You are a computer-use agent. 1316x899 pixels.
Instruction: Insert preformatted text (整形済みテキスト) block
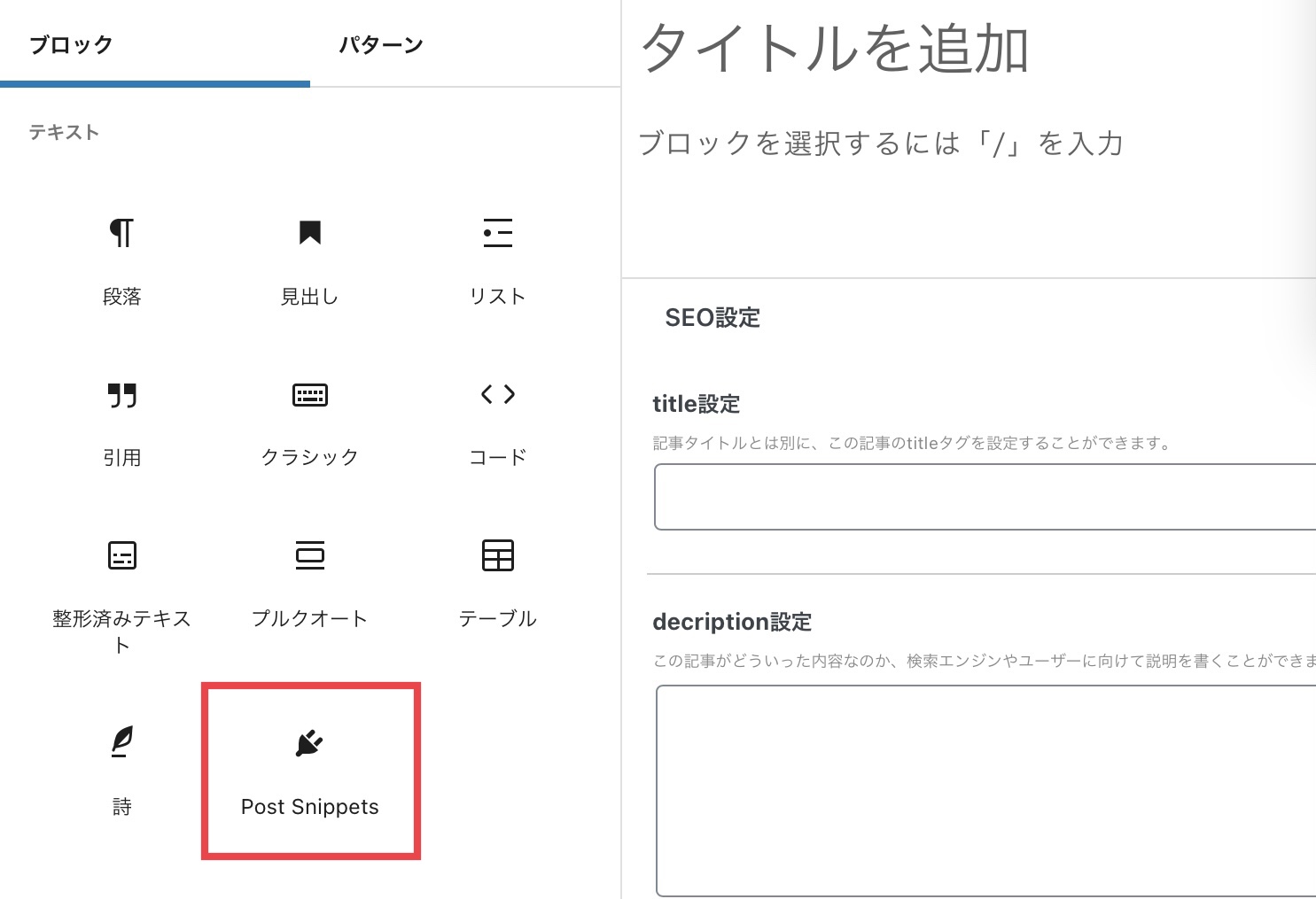coord(121,593)
